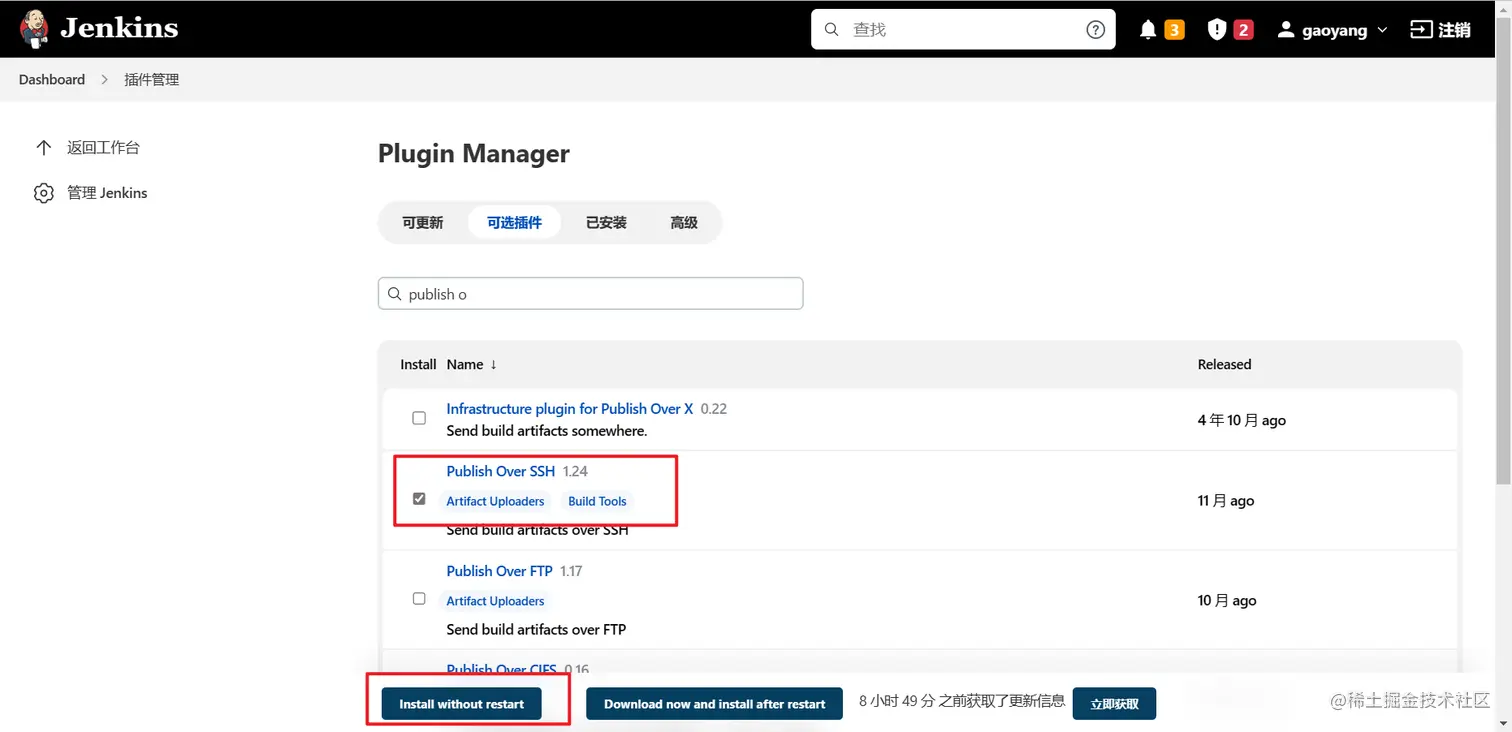
Task: Click the gear icon for 管理 Jenkins
Action: pos(43,193)
